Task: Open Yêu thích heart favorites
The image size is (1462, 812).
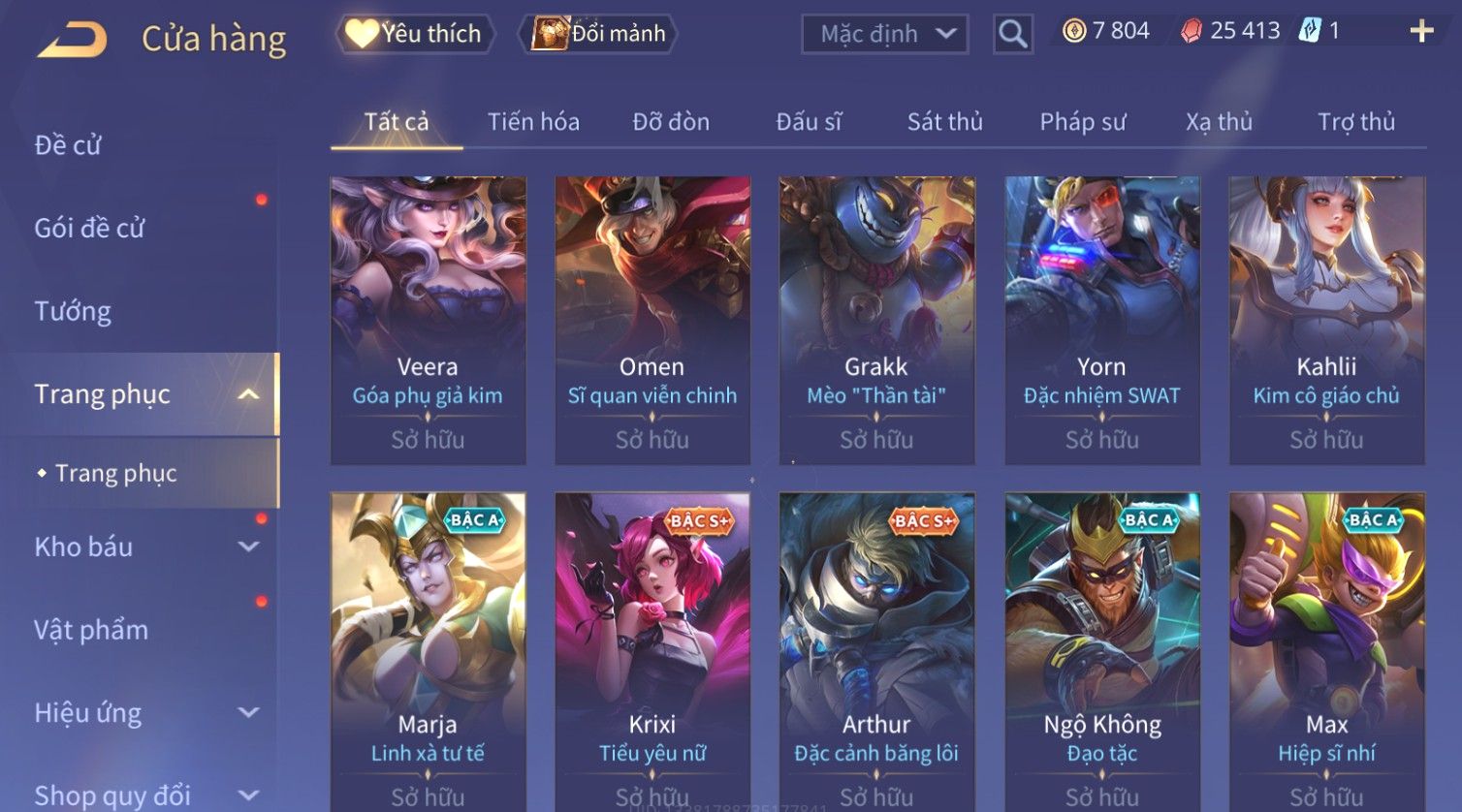Action: [414, 34]
